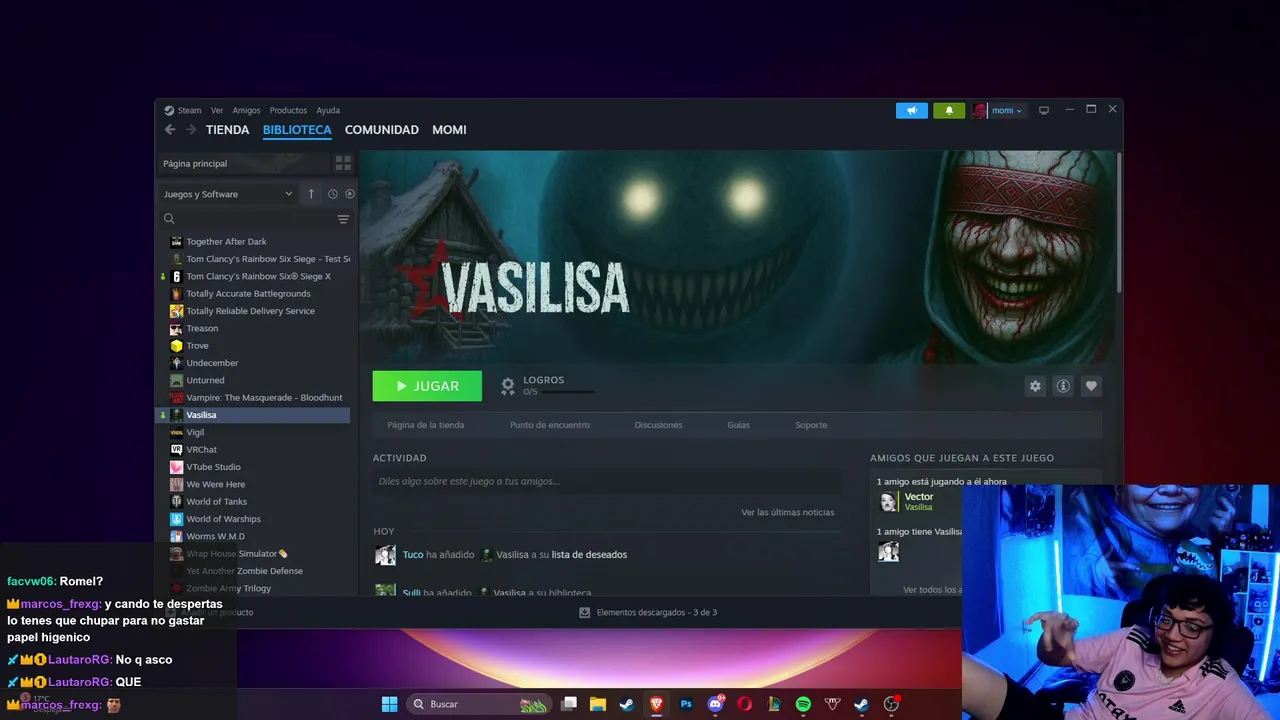Go to the TIENDA tab
The height and width of the screenshot is (720, 1280).
click(227, 130)
